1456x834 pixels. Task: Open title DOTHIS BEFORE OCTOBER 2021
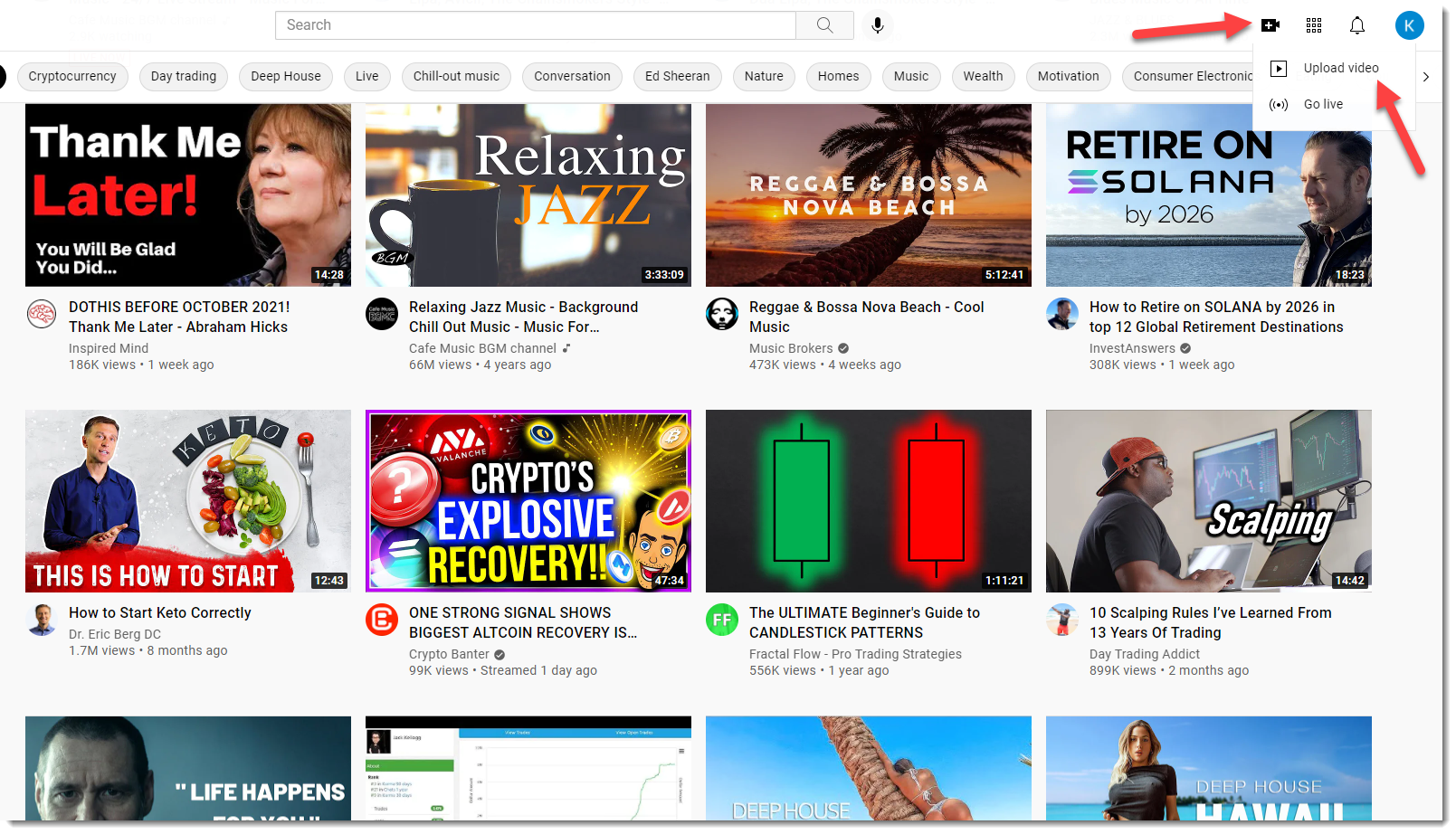(179, 317)
